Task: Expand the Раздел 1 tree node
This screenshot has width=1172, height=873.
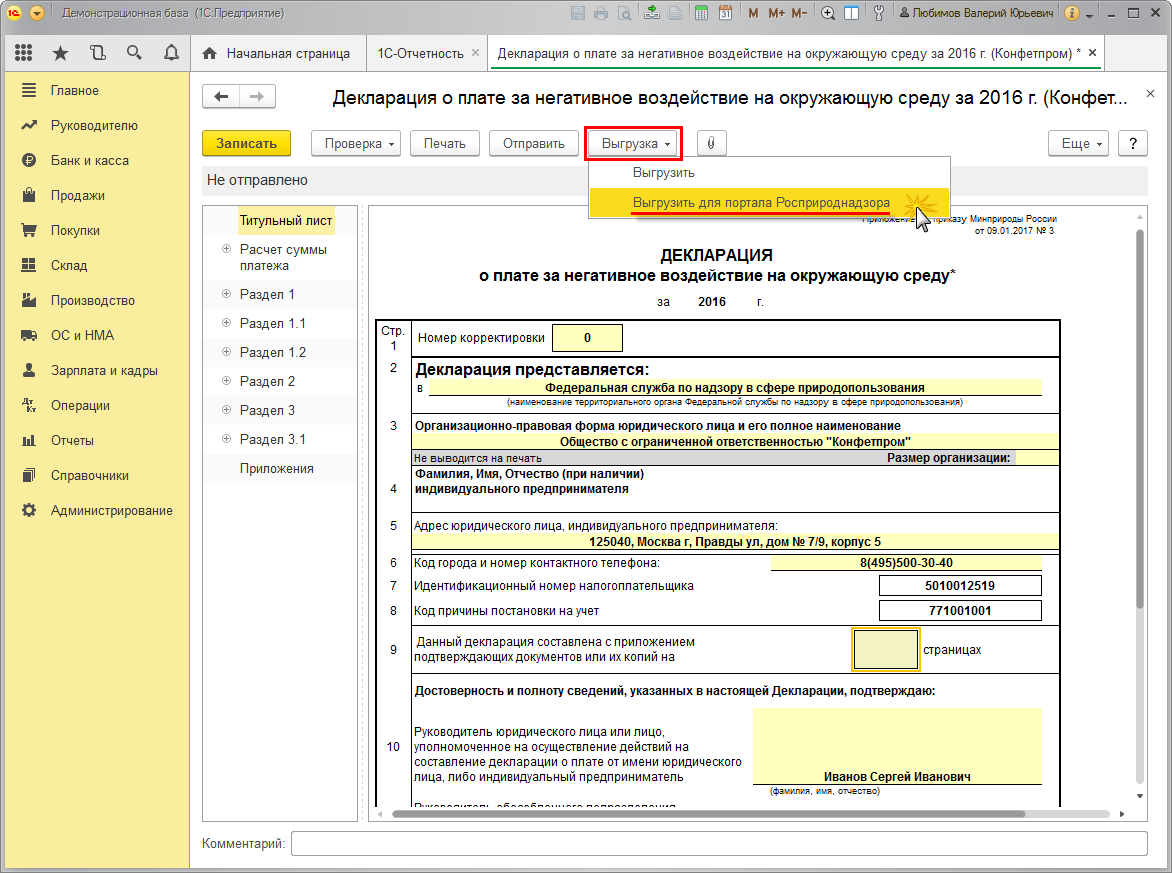Action: (227, 295)
